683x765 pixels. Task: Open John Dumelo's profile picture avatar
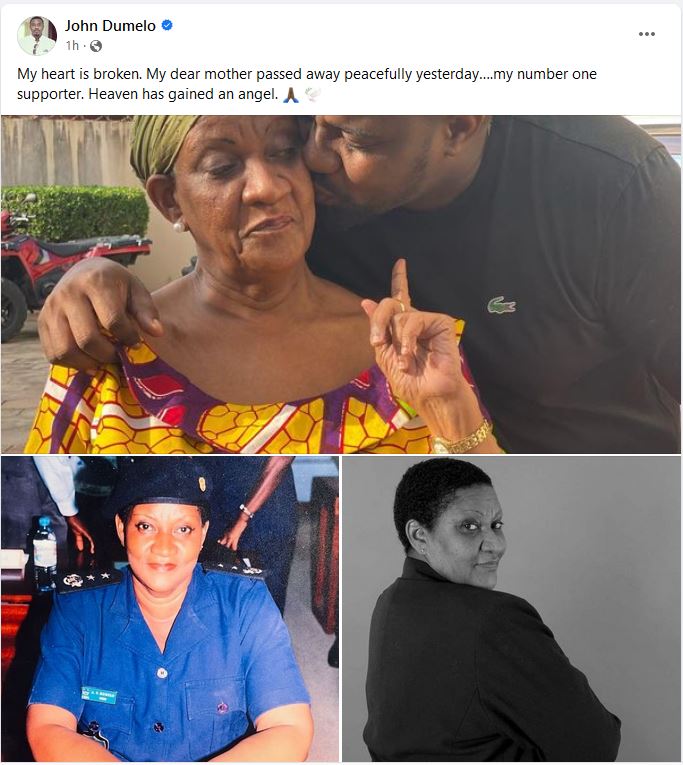[37, 35]
